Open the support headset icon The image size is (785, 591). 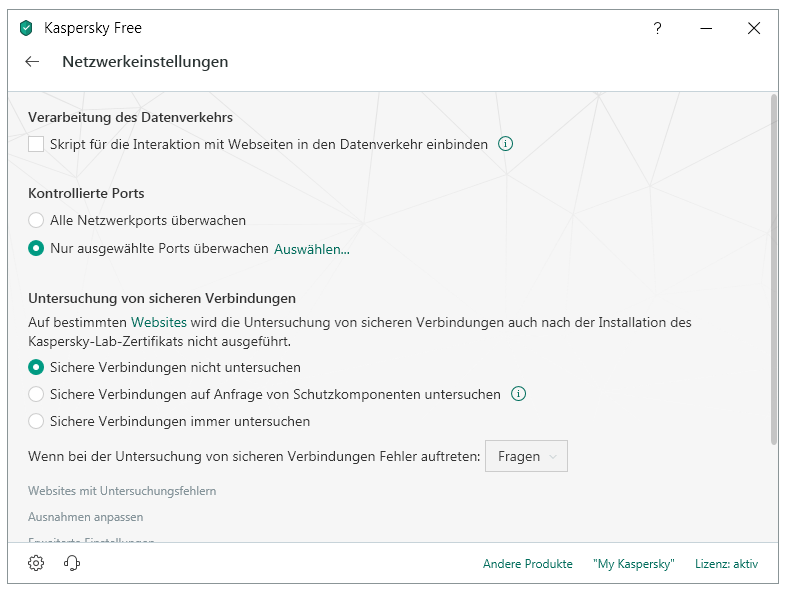(x=71, y=563)
